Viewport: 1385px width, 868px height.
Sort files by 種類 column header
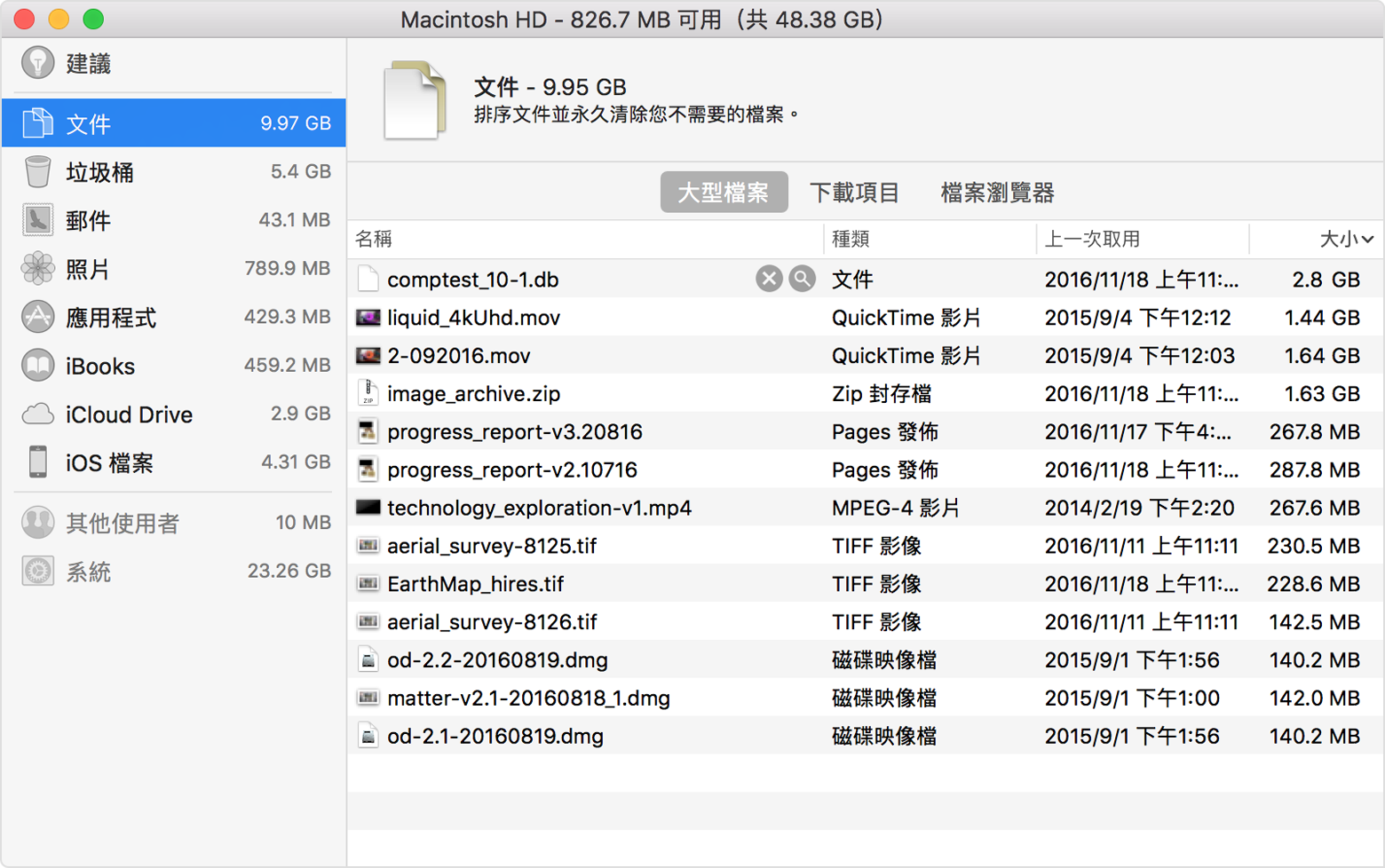tap(851, 239)
